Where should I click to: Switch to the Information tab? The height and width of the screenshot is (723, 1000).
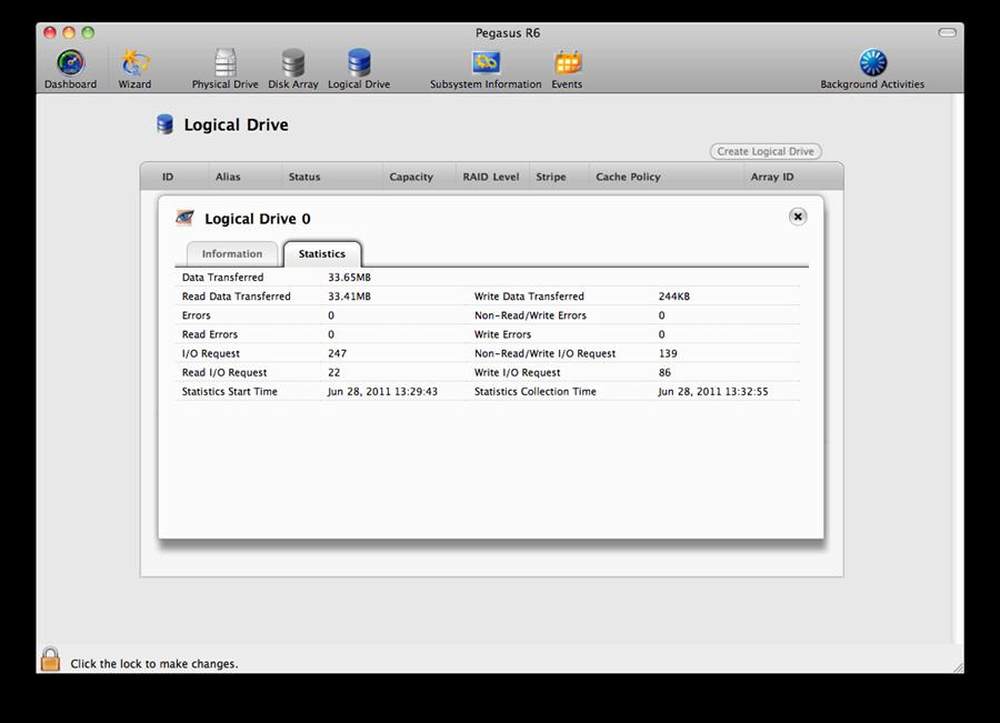(x=232, y=254)
